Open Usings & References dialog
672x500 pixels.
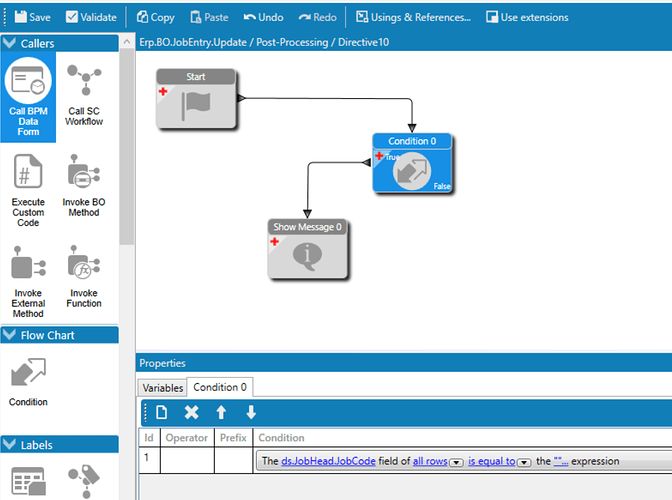414,17
